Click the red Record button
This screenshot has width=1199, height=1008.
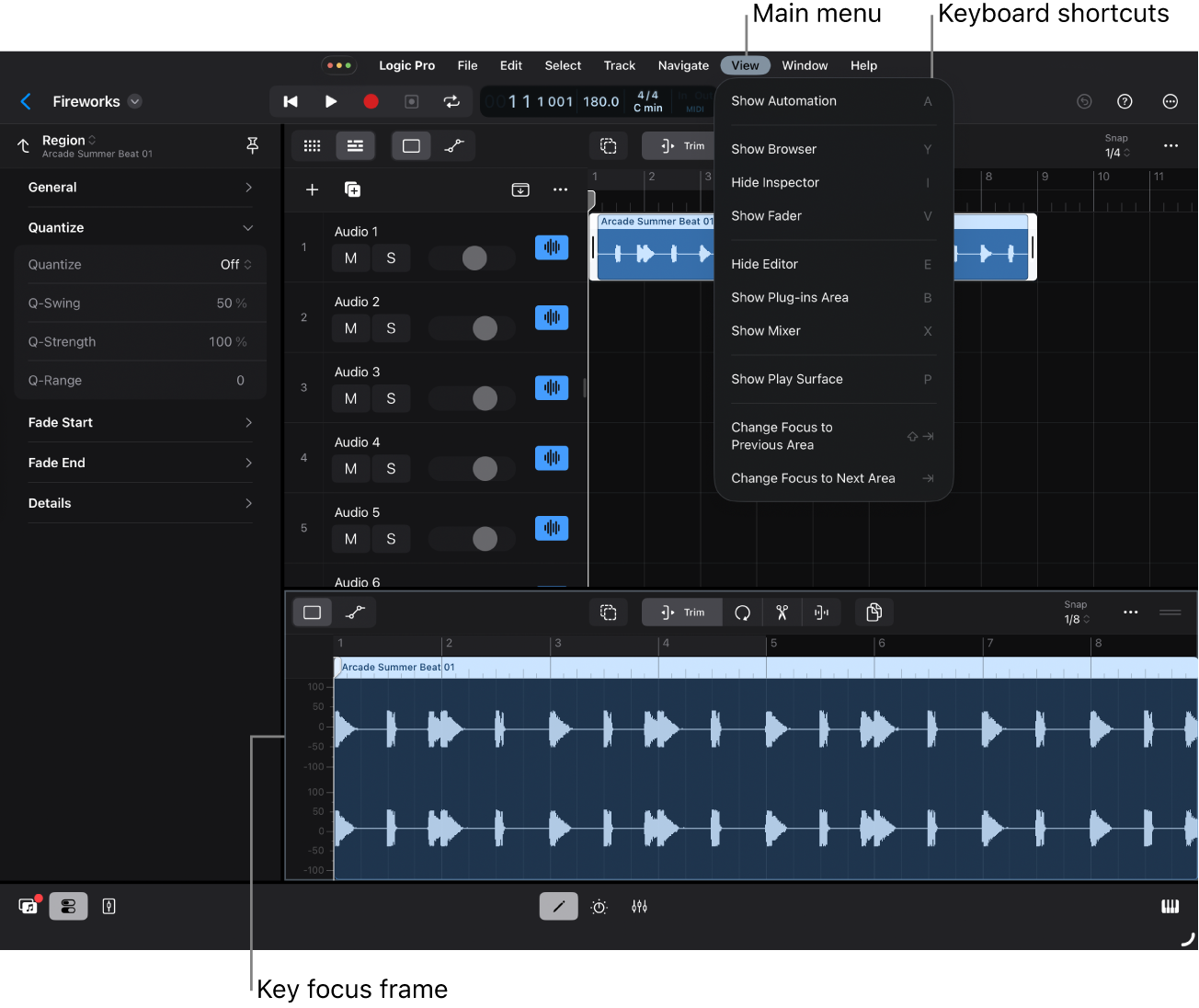371,102
